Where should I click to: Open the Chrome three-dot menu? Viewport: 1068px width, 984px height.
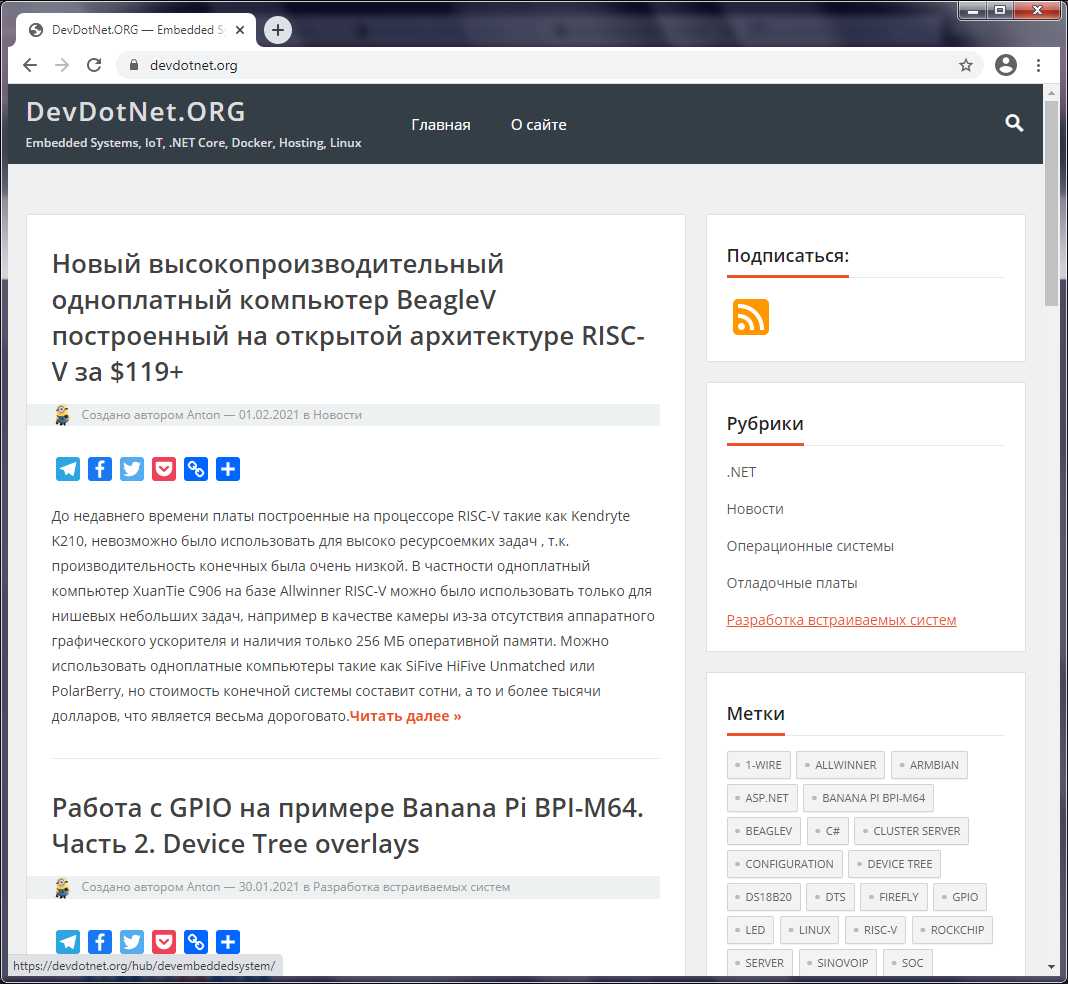click(1038, 65)
